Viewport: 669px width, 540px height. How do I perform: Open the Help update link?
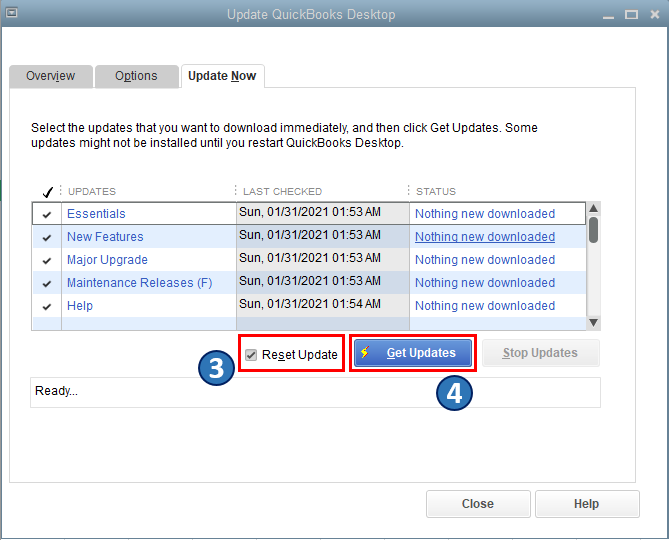click(80, 306)
